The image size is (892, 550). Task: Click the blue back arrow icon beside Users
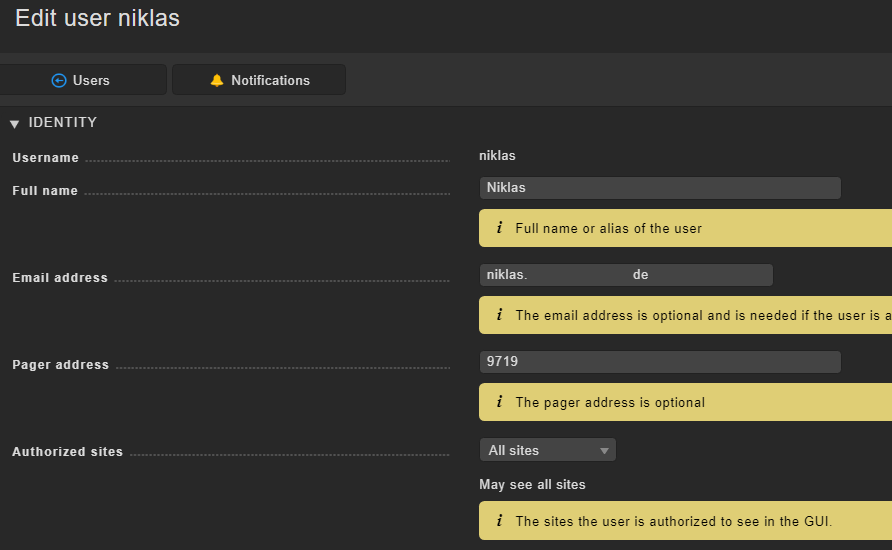click(59, 80)
